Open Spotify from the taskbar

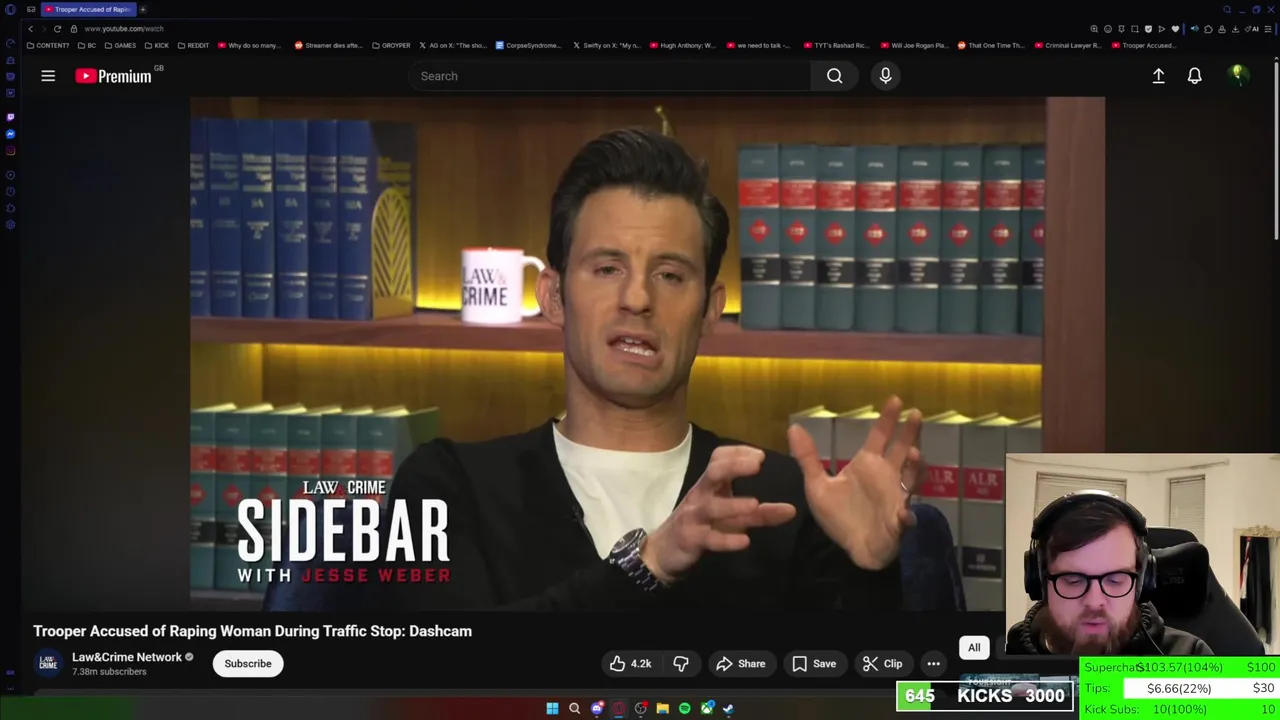[x=684, y=708]
